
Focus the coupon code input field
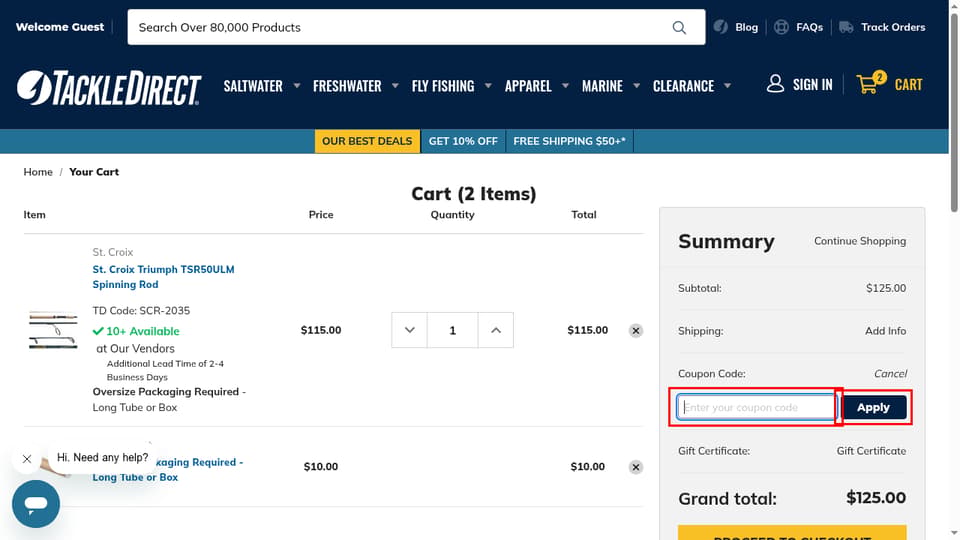pos(757,407)
